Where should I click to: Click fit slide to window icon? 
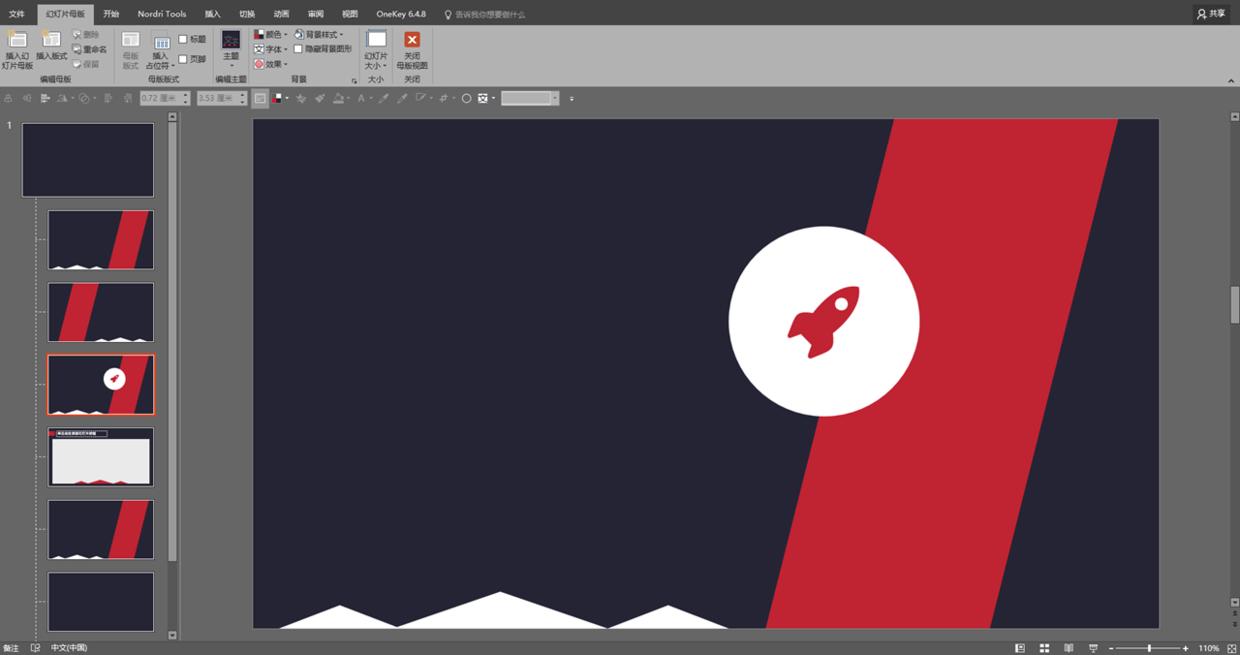1229,648
